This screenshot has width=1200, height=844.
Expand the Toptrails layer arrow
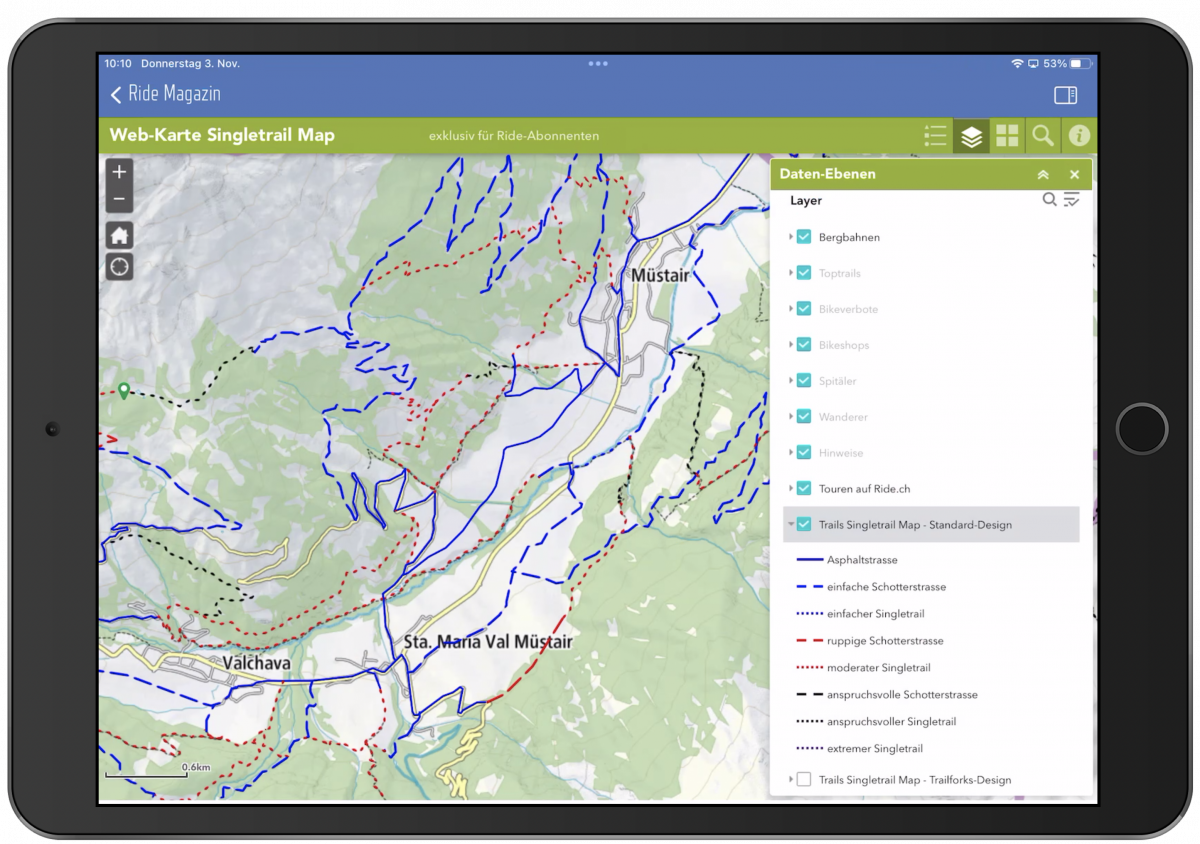click(x=790, y=273)
